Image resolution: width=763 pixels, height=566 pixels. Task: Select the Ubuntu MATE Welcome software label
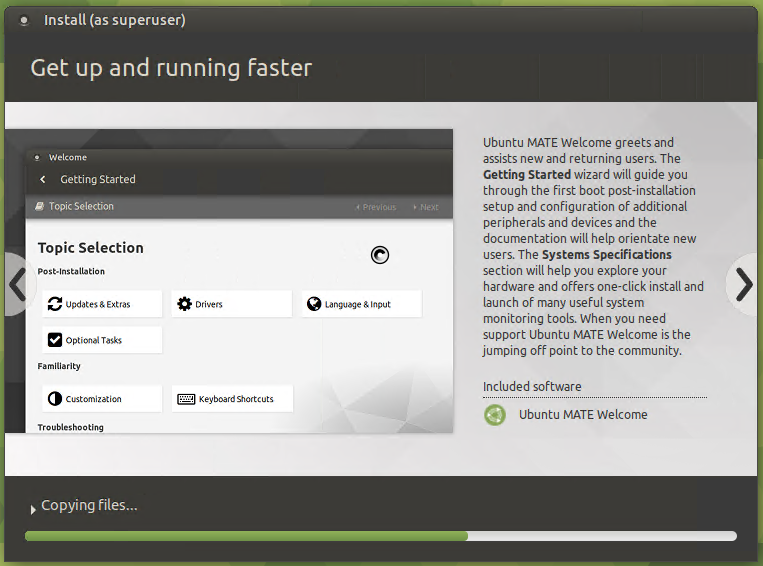click(583, 415)
